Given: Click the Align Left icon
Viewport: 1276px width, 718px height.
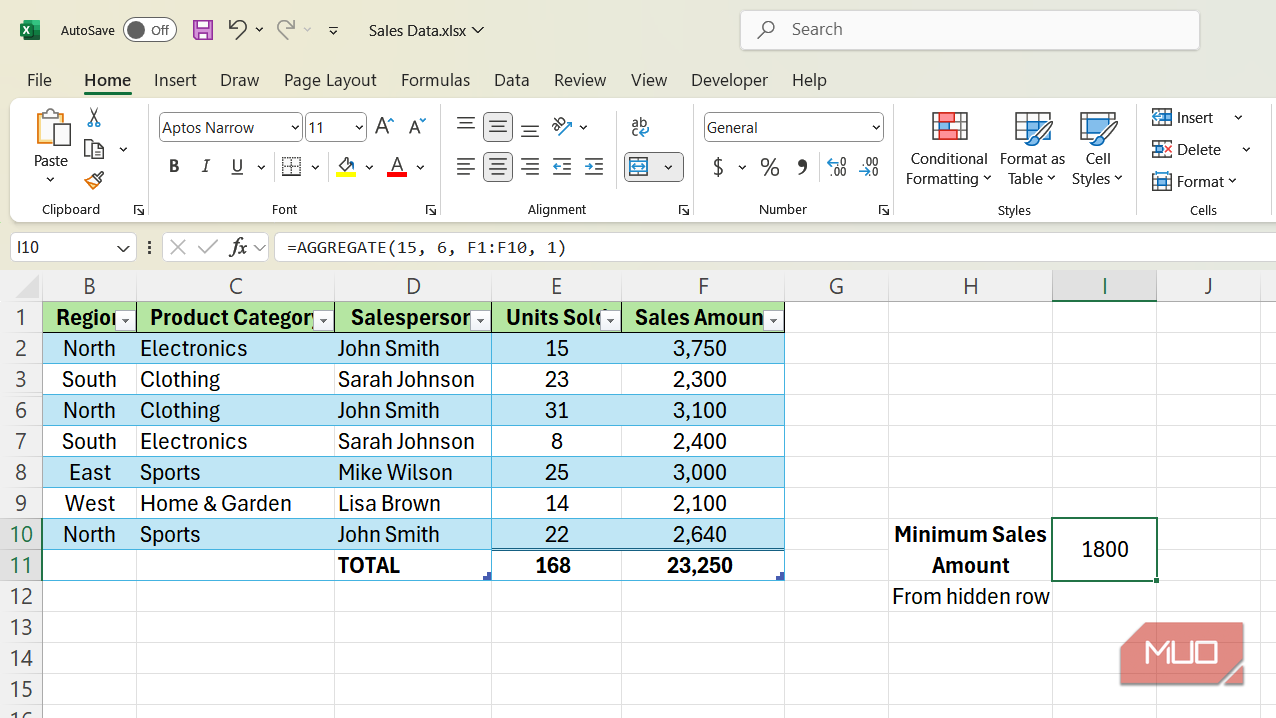Looking at the screenshot, I should tap(466, 167).
